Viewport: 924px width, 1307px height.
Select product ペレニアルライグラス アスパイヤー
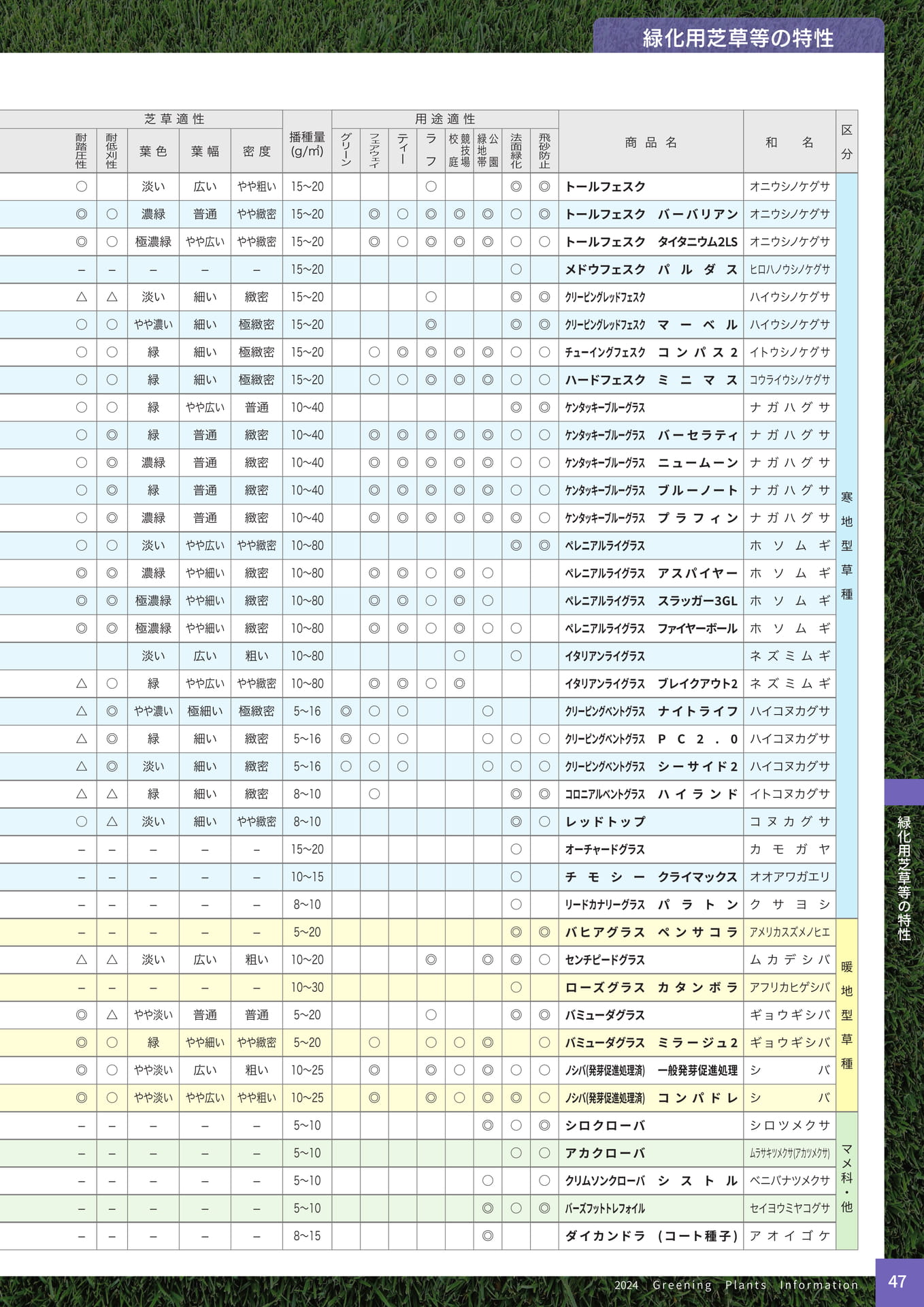coord(651,573)
